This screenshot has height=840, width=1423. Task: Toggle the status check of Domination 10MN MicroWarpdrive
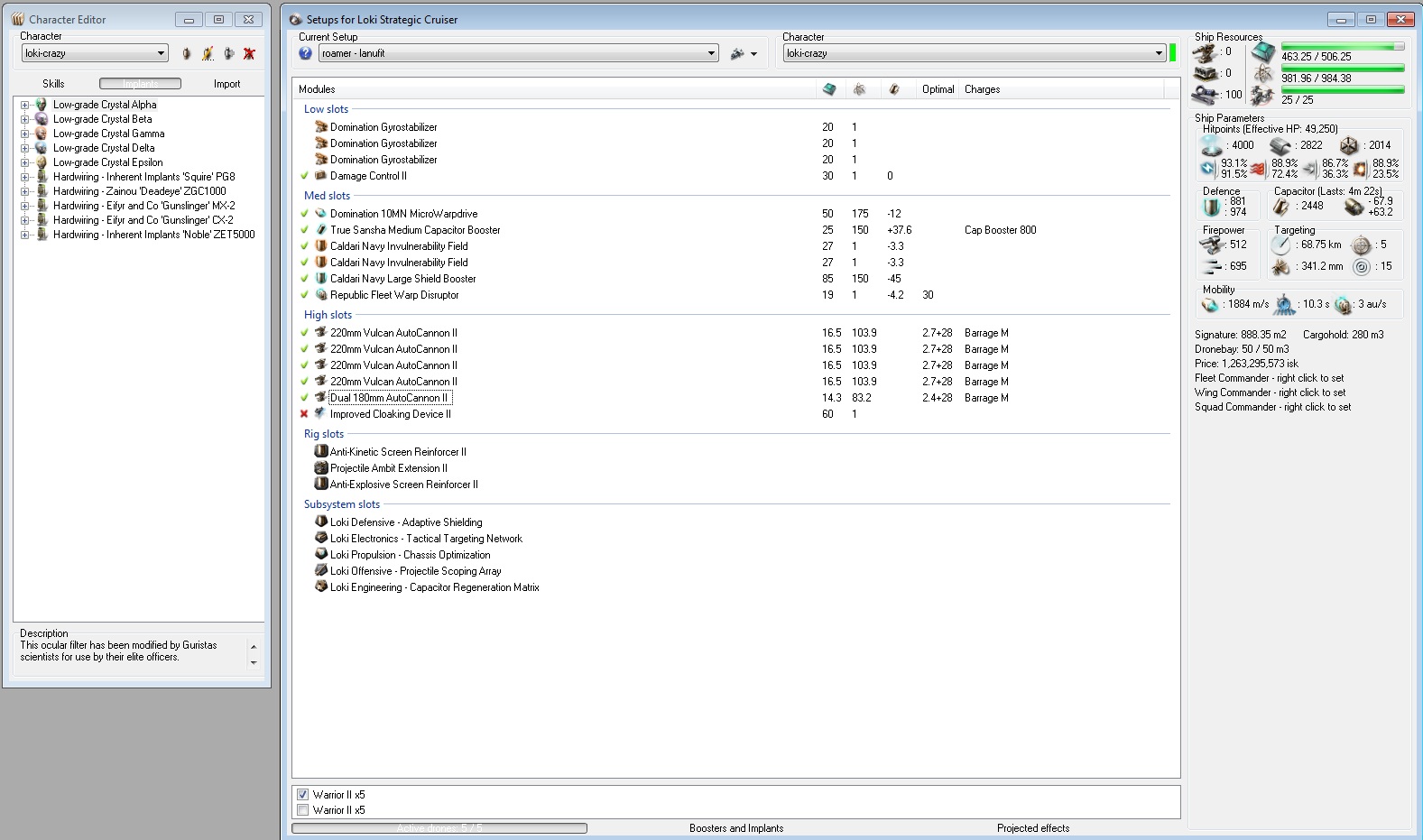[x=304, y=214]
